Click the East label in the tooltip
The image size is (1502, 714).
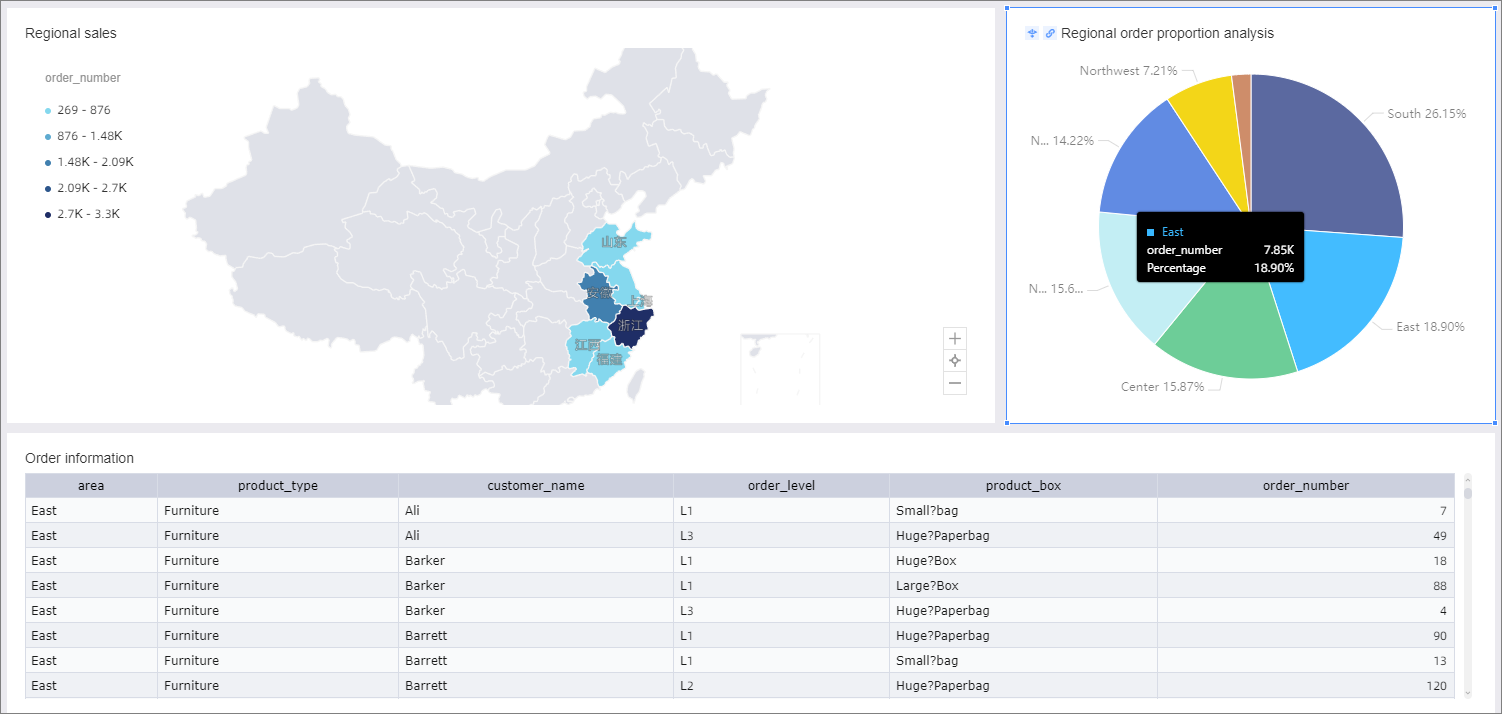click(x=1172, y=232)
